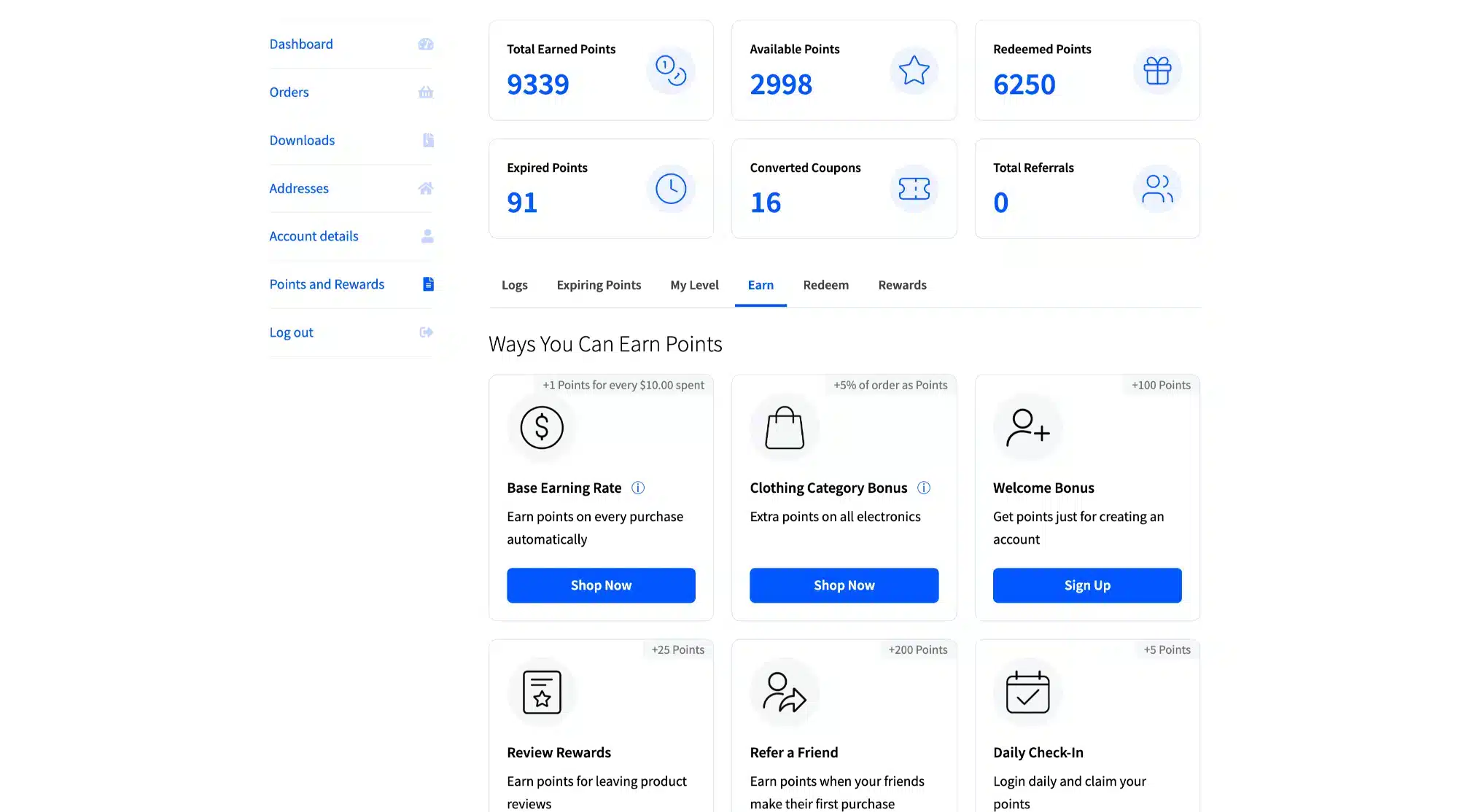Click the Ways You Can Earn Points heading

click(x=605, y=344)
